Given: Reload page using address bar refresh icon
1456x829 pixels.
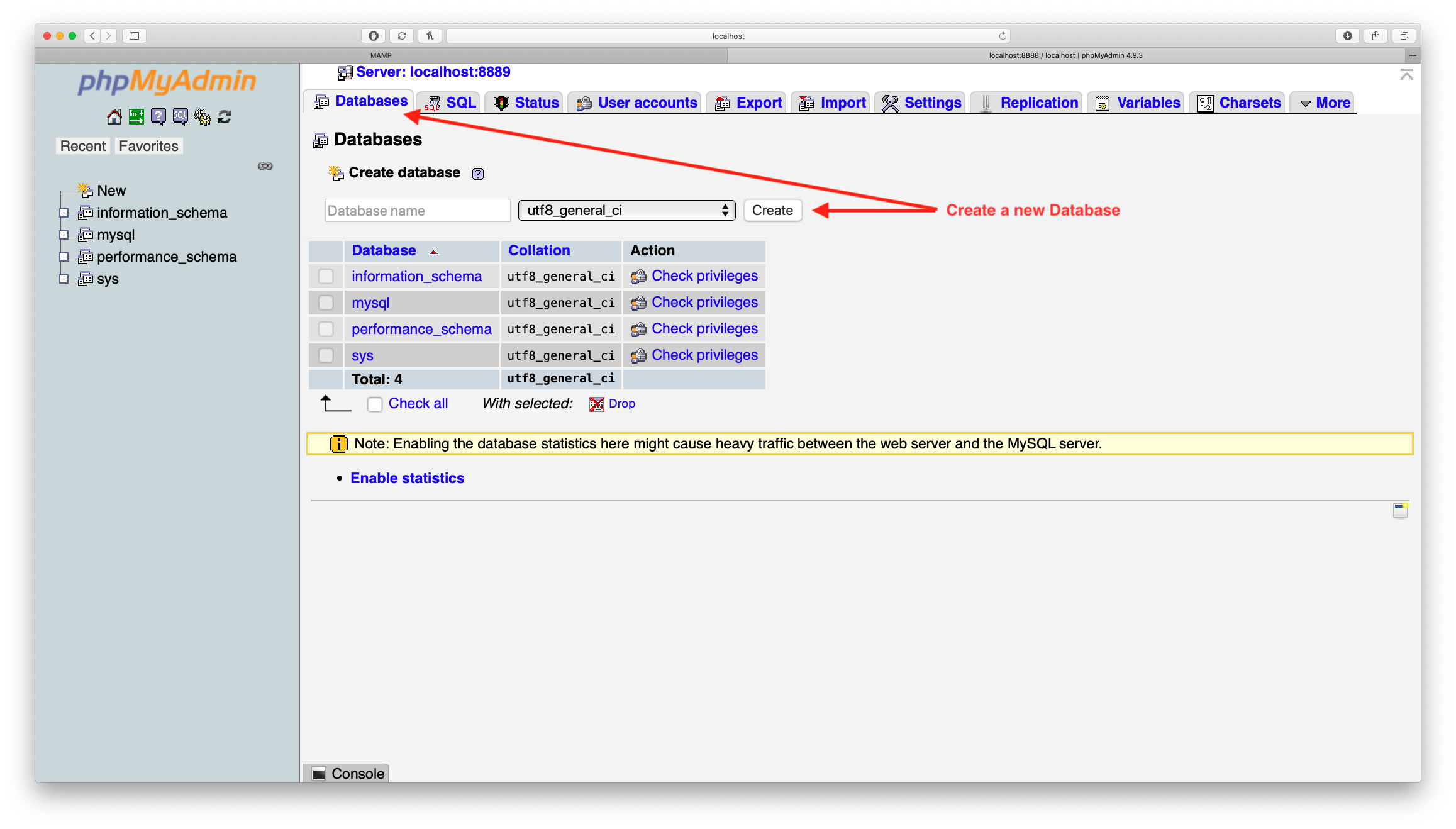Looking at the screenshot, I should point(1003,36).
